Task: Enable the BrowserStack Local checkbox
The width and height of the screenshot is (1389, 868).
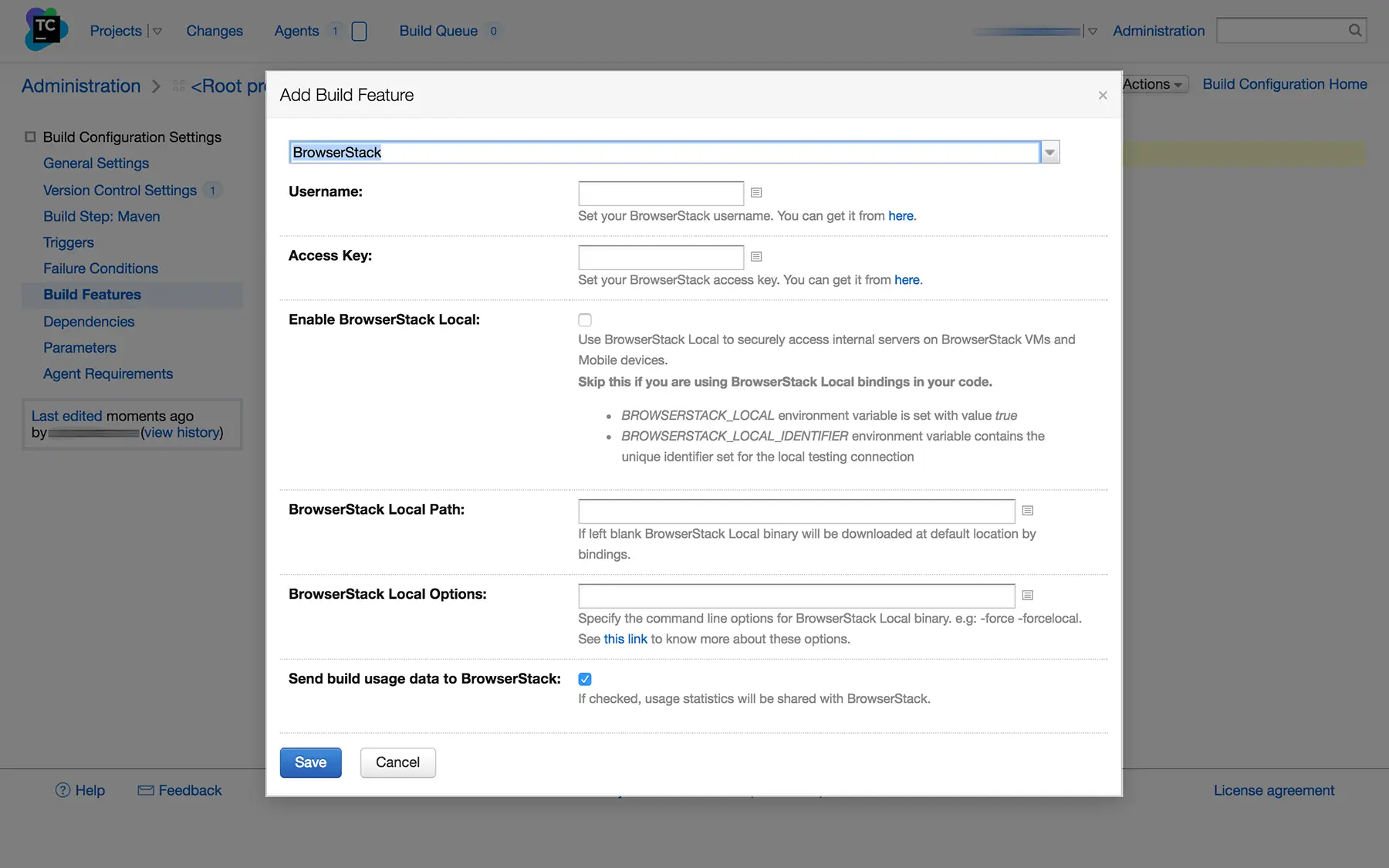Action: [585, 320]
